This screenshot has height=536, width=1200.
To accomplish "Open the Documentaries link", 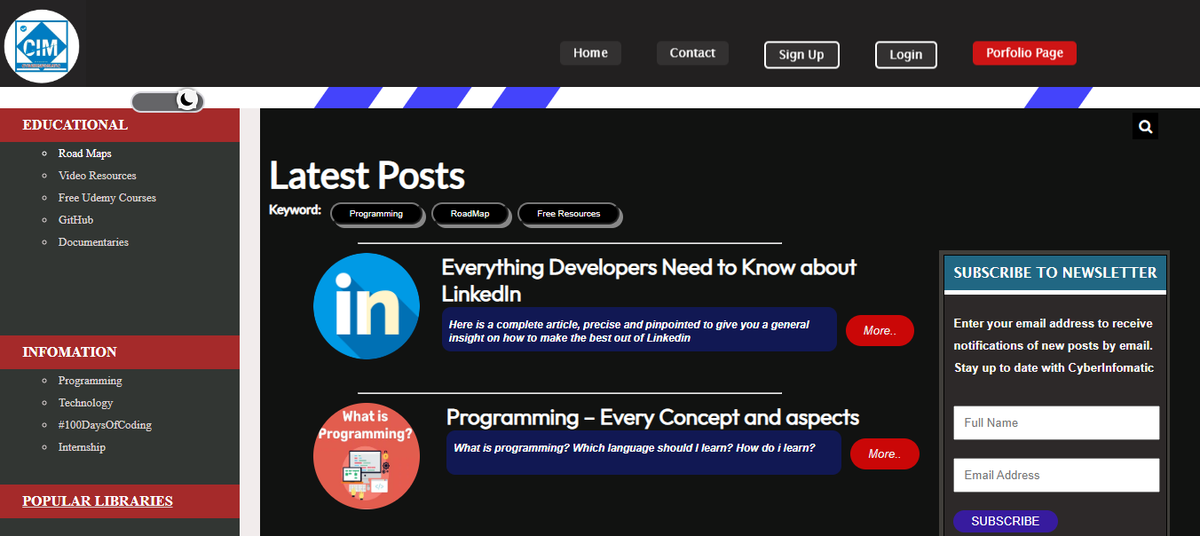I will click(x=93, y=242).
